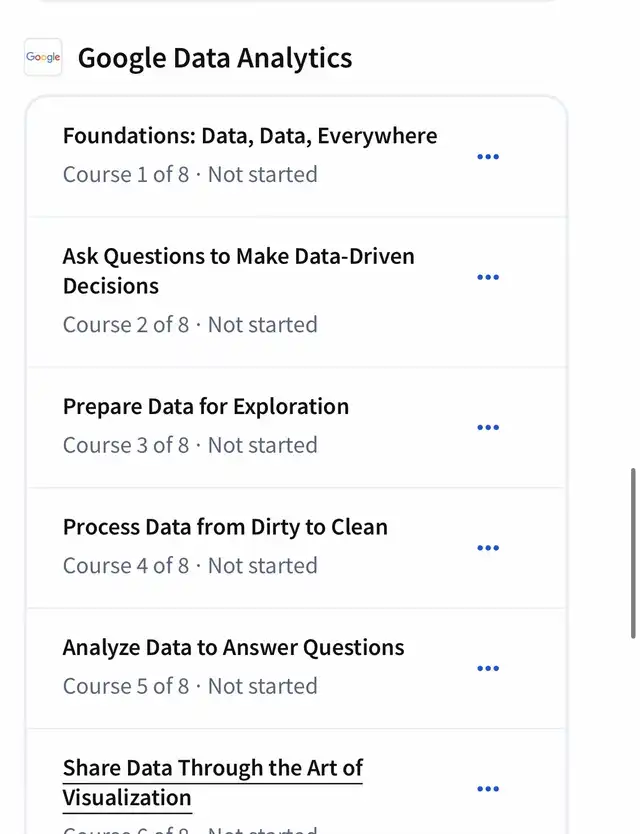Open more options for Analyze Data course
This screenshot has width=640, height=834.
488,668
